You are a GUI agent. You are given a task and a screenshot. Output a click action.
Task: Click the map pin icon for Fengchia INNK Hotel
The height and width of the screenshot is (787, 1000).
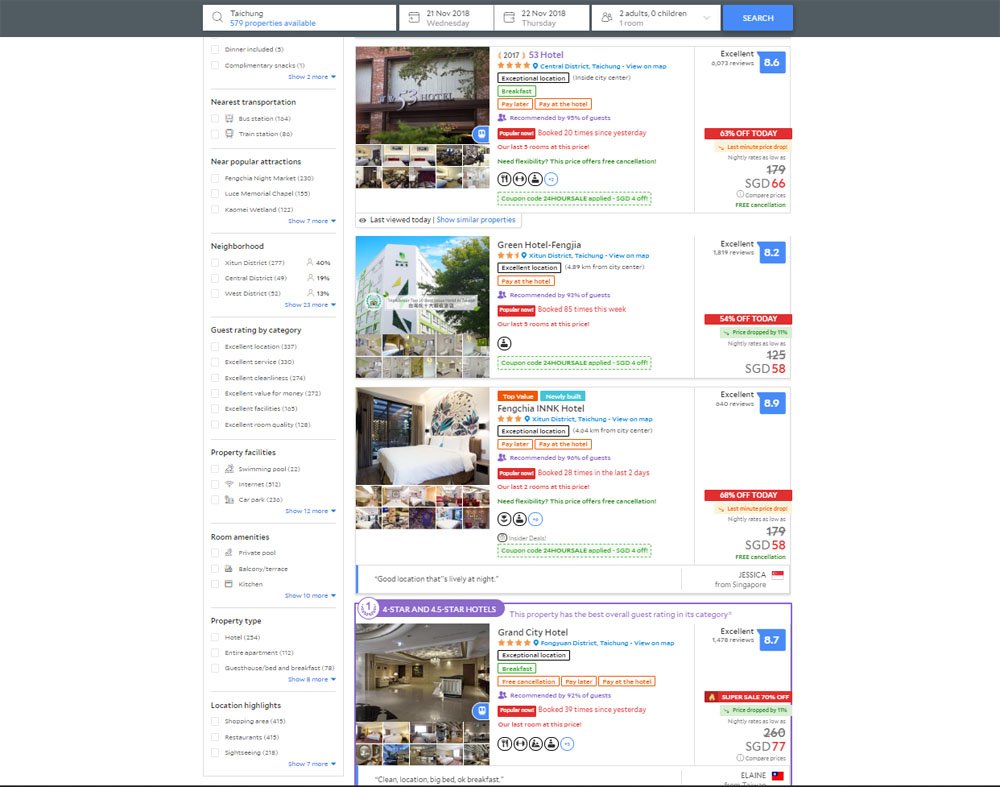pos(527,419)
